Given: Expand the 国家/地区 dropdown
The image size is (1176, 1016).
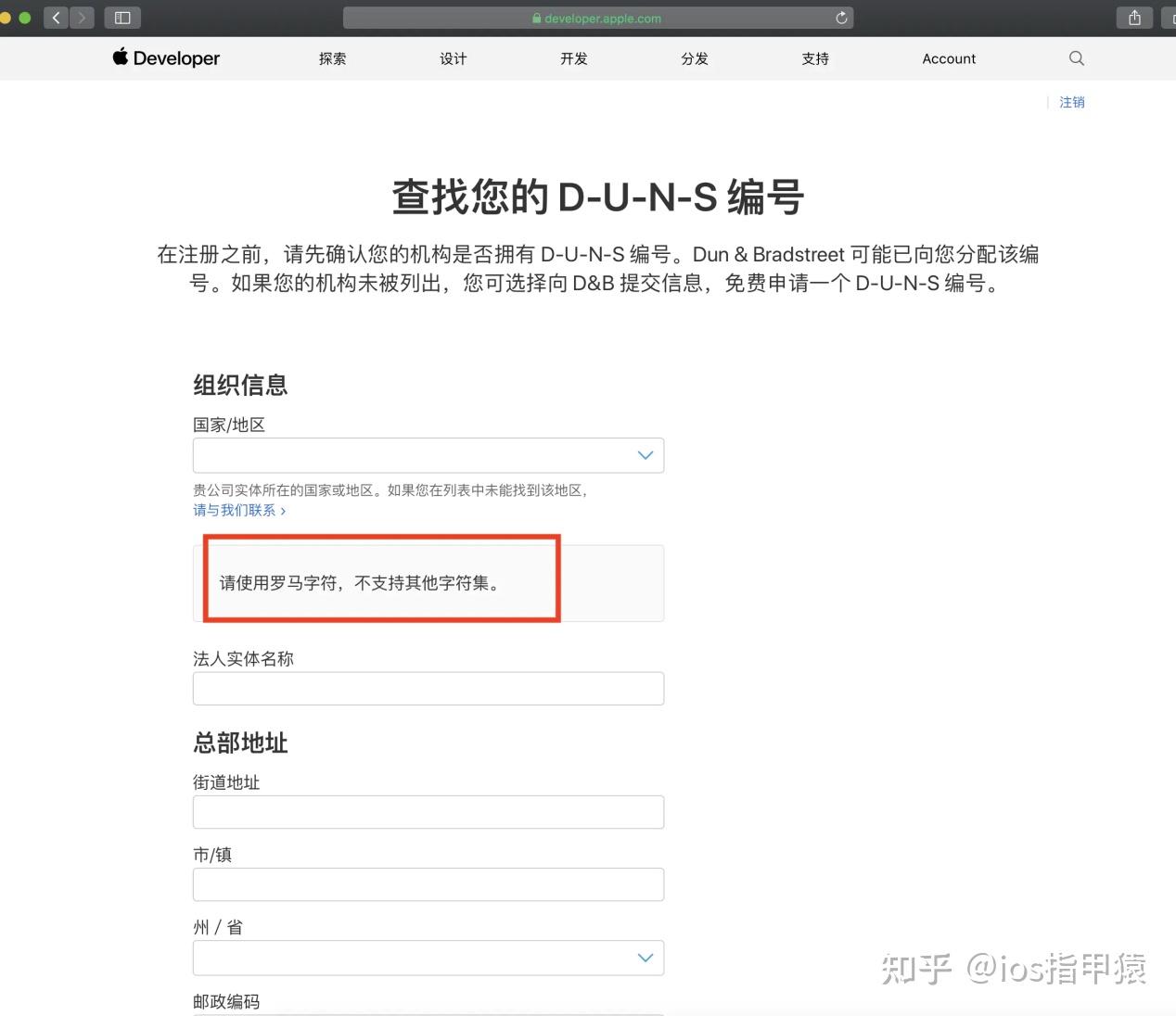Looking at the screenshot, I should click(428, 455).
